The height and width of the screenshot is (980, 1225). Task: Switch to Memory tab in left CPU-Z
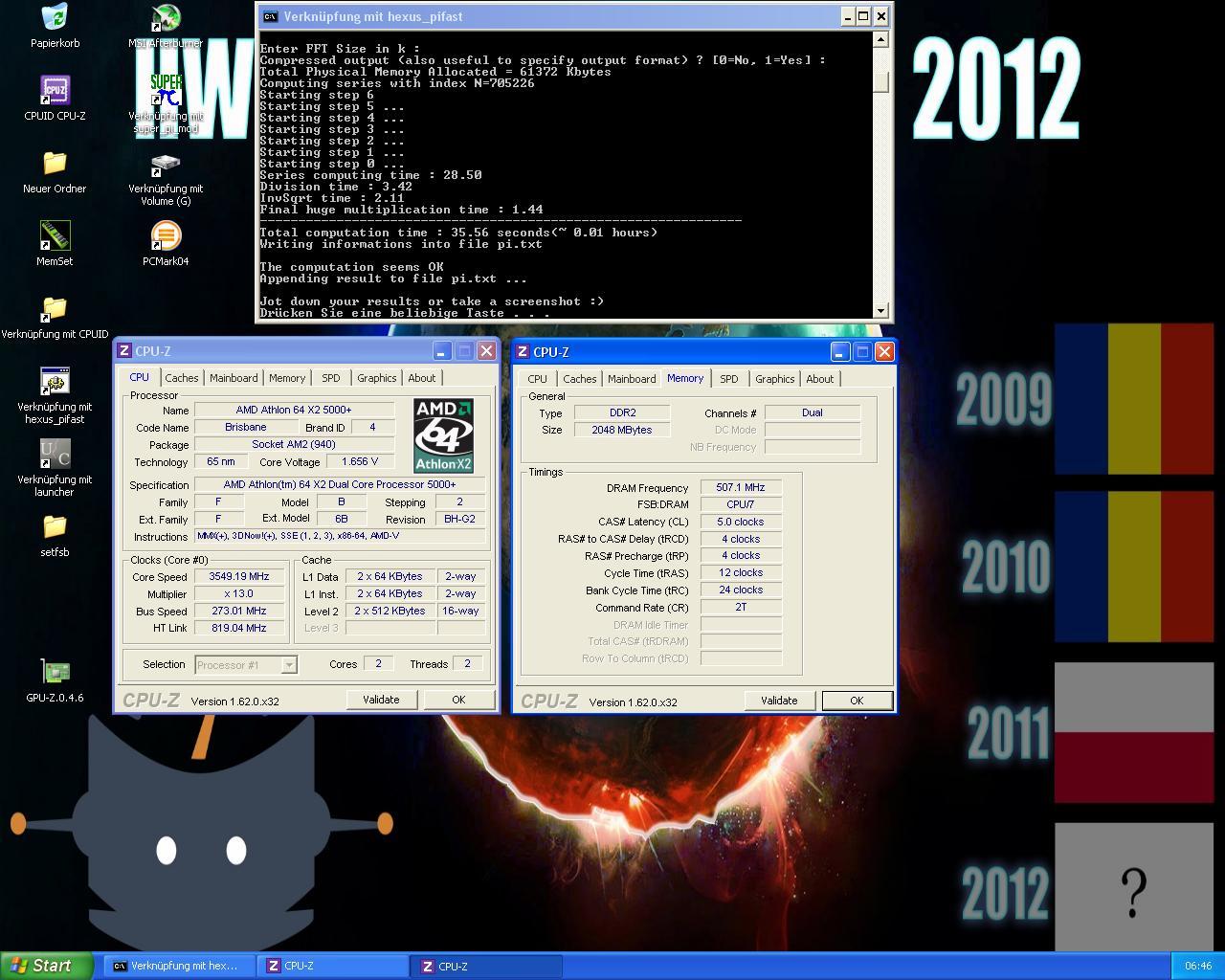click(x=287, y=378)
